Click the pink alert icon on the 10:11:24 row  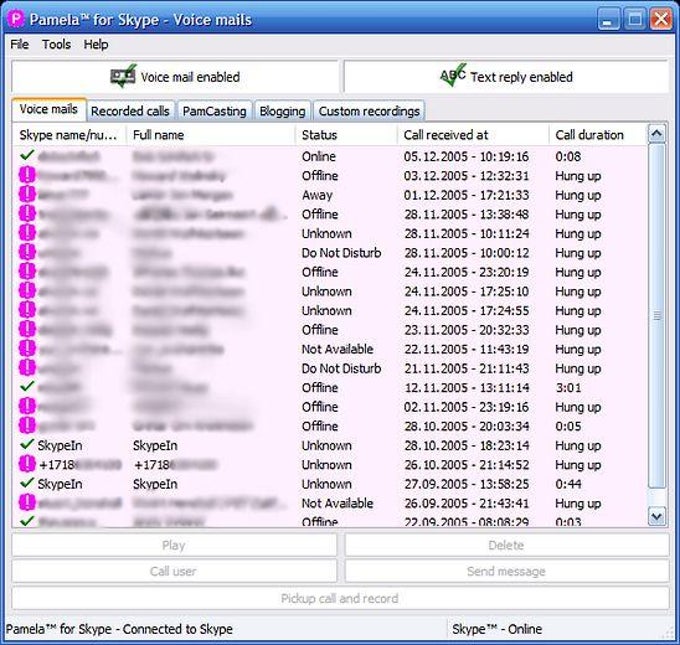pyautogui.click(x=27, y=233)
